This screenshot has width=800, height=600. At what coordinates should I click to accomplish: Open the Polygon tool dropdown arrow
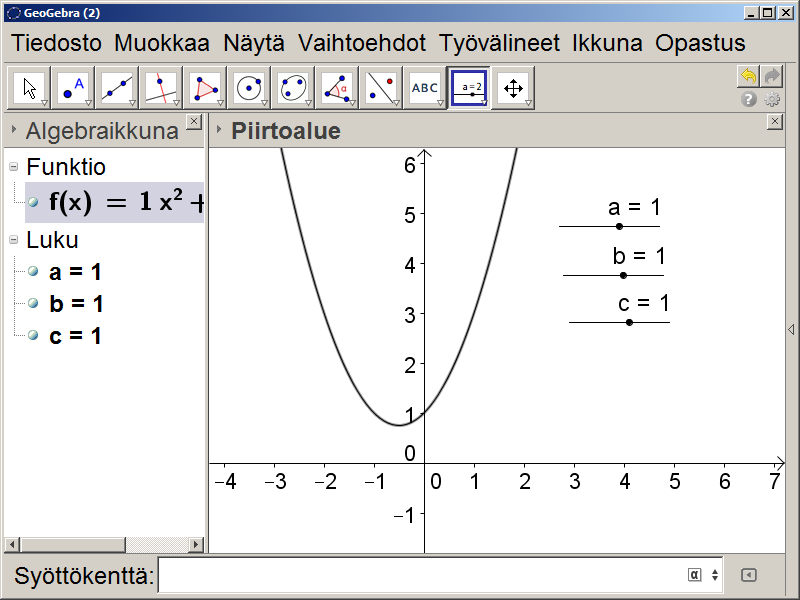pyautogui.click(x=220, y=103)
